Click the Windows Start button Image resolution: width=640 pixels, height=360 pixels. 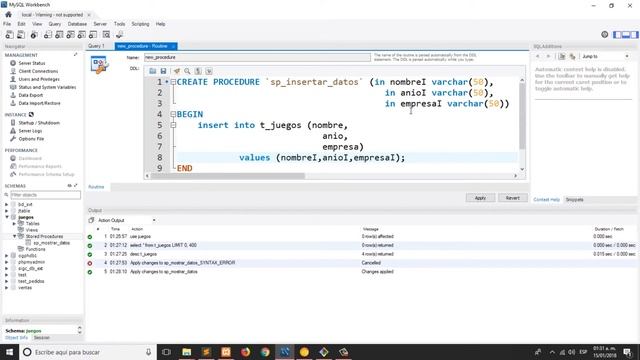9,352
